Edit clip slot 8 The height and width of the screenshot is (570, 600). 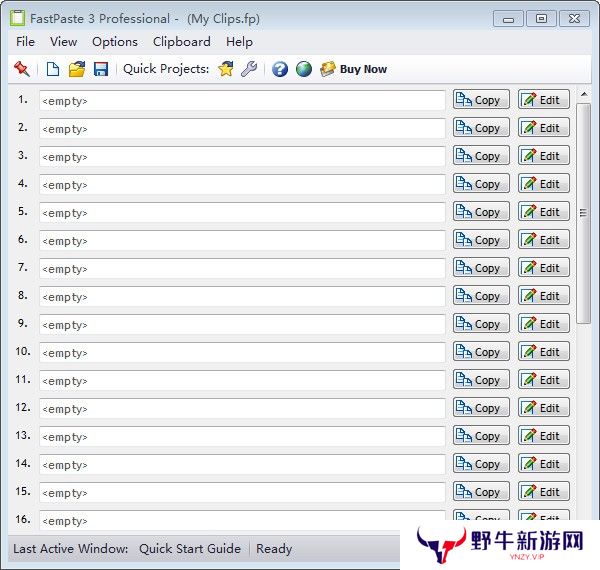[x=544, y=295]
